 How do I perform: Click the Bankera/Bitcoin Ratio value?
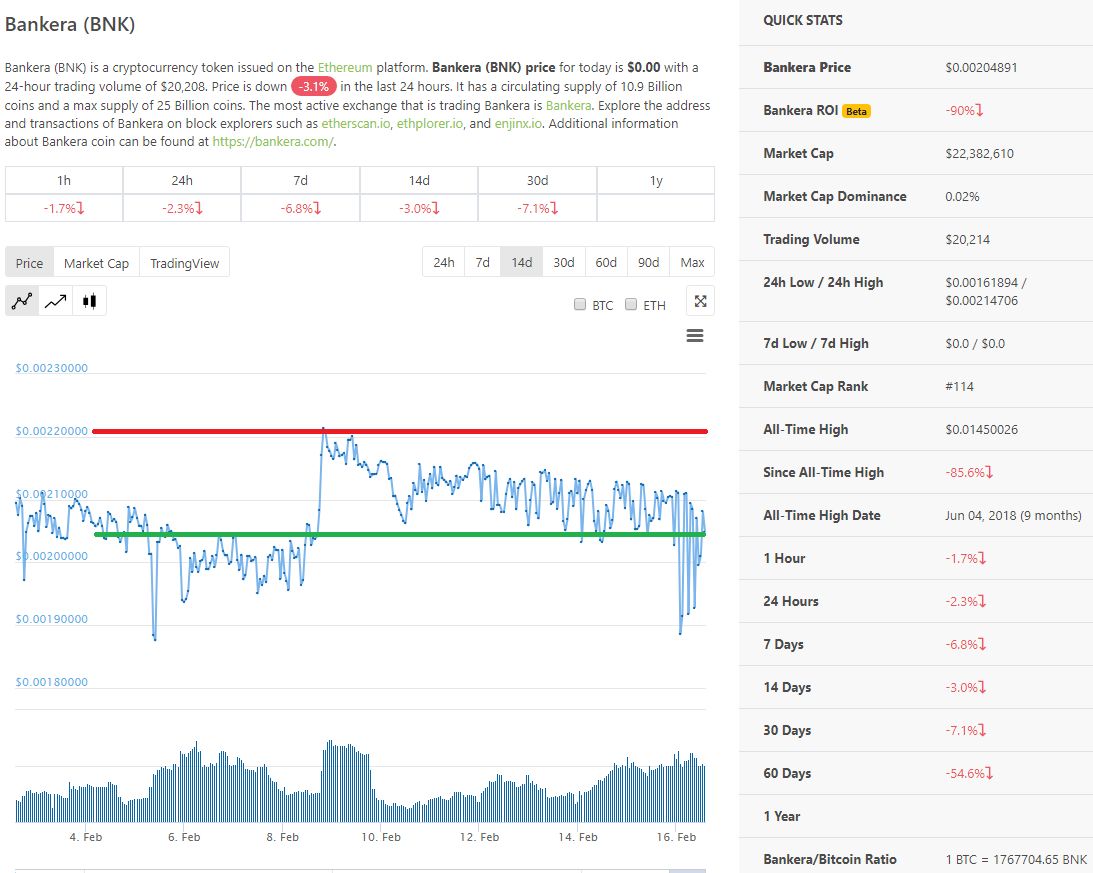1016,859
